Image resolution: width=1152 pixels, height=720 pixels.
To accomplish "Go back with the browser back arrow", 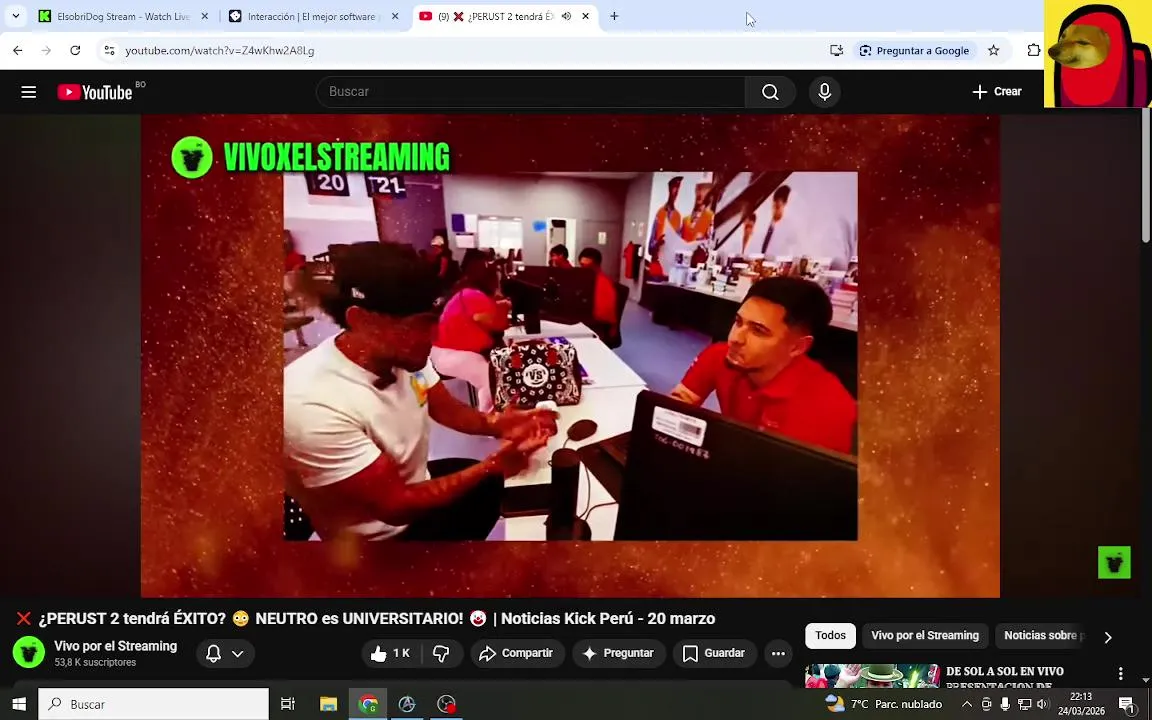I will (x=18, y=51).
